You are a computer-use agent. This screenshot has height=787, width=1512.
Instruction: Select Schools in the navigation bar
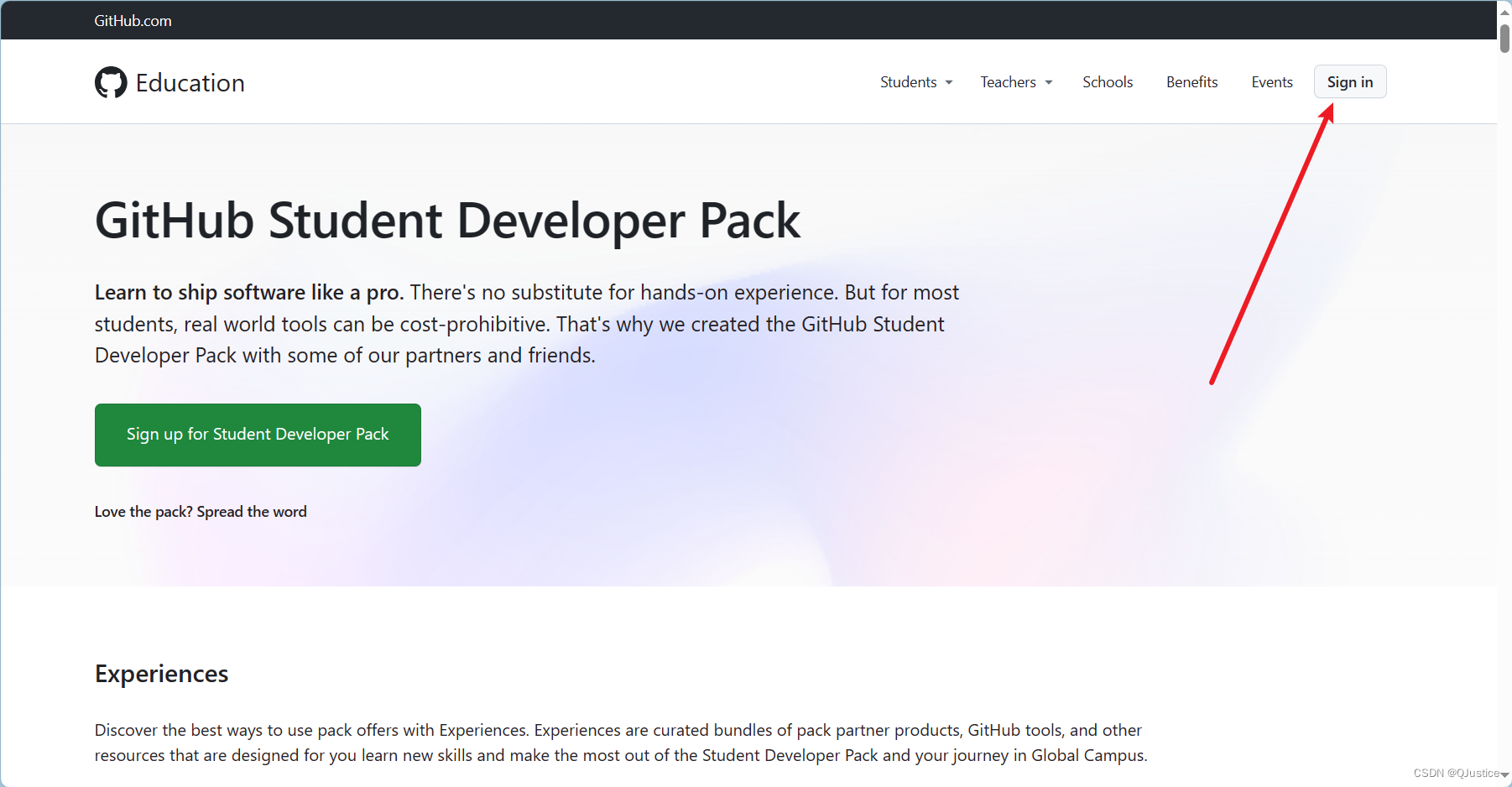click(1108, 81)
